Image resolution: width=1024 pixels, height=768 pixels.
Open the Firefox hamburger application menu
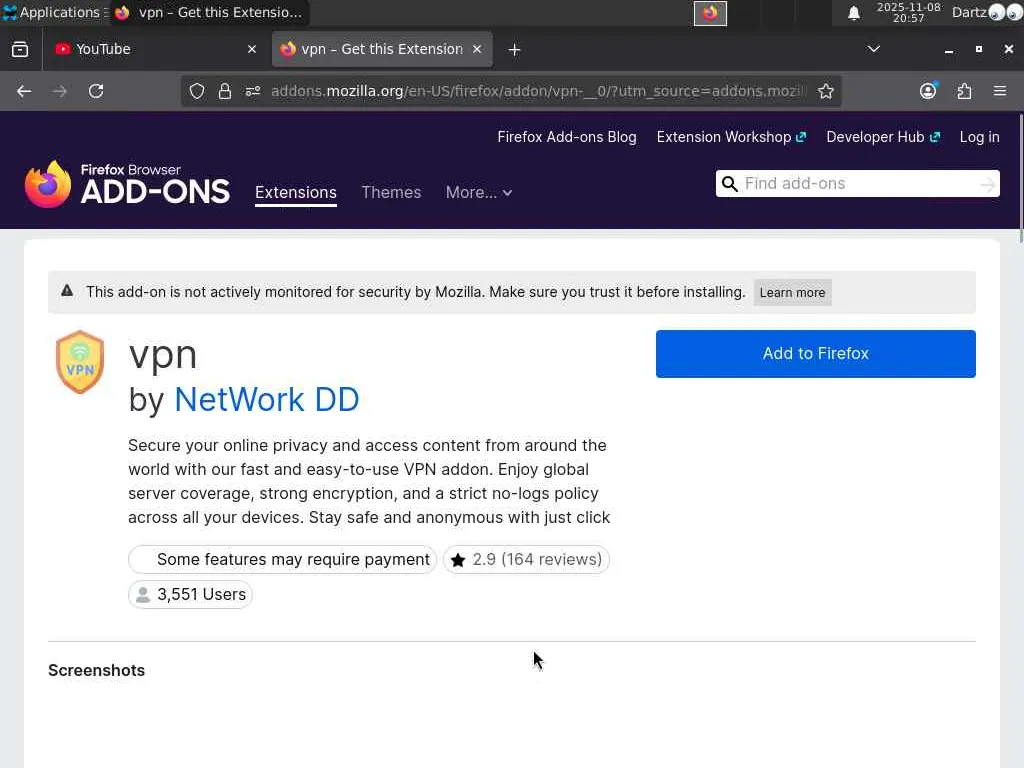1000,91
